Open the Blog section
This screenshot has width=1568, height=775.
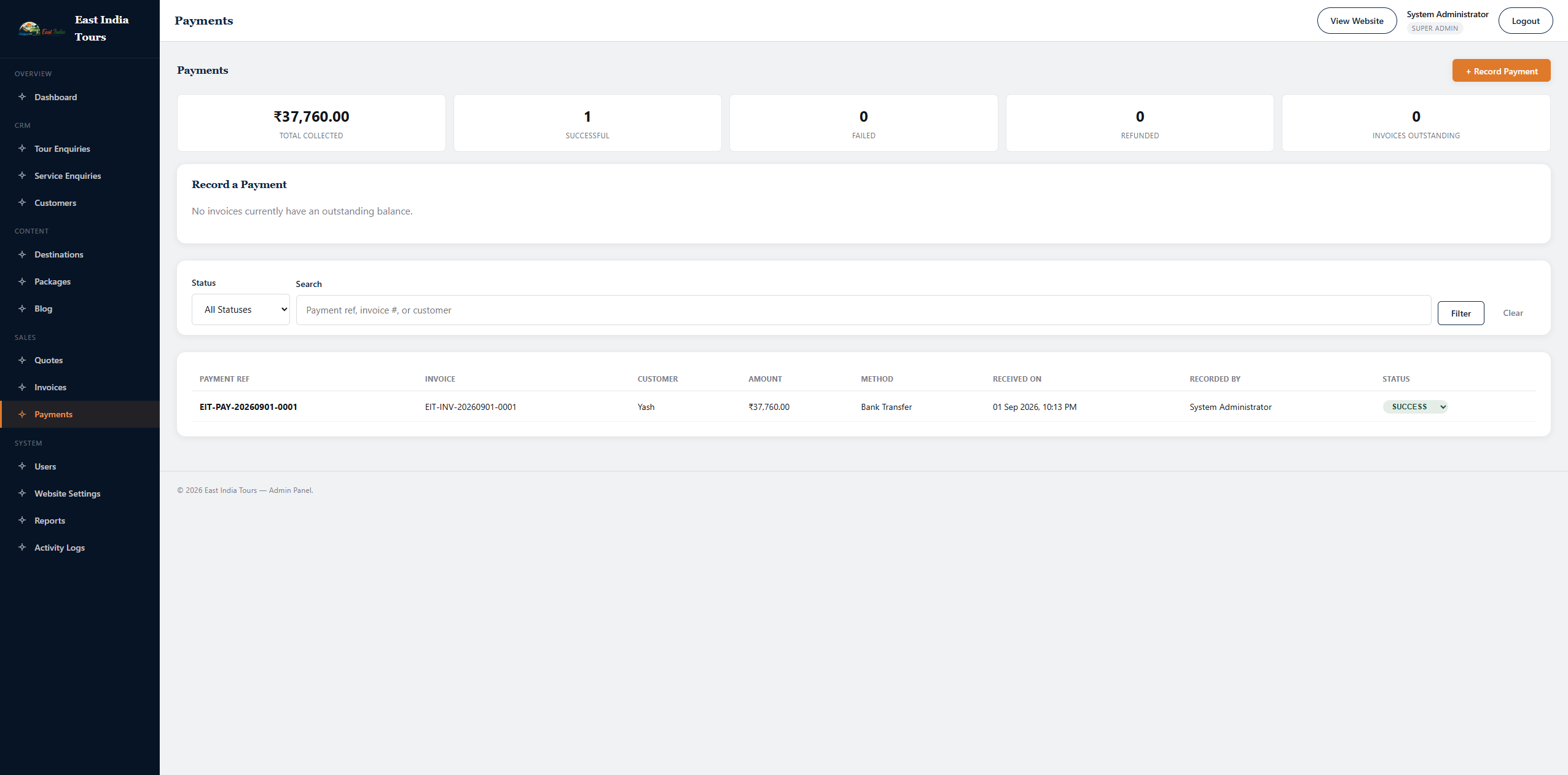tap(80, 309)
